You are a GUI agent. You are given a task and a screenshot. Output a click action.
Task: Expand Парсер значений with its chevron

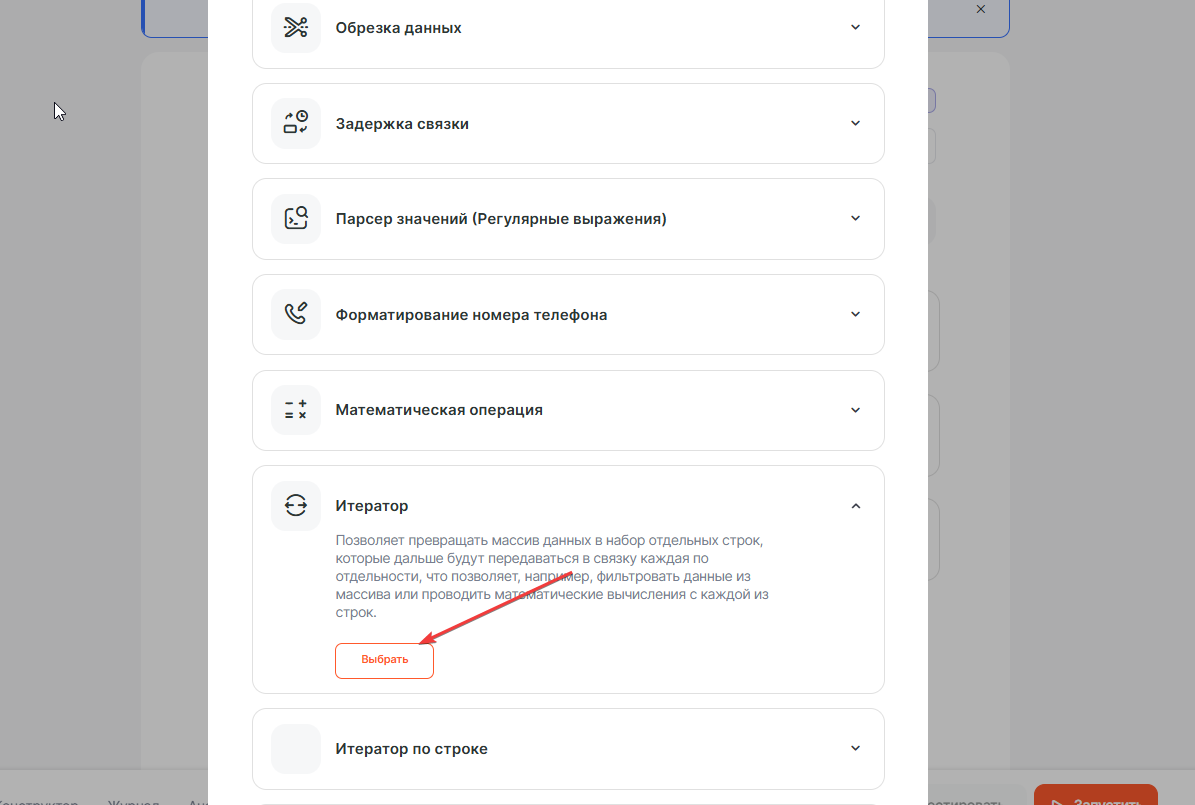click(x=855, y=219)
